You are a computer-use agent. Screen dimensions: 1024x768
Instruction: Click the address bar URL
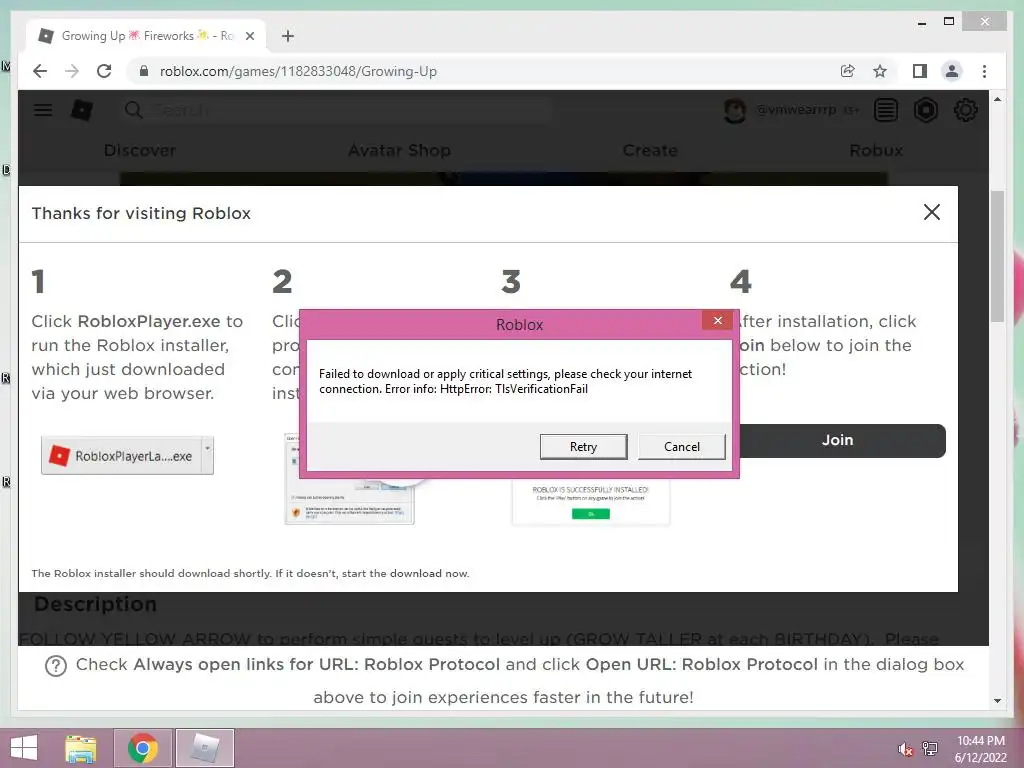point(298,71)
